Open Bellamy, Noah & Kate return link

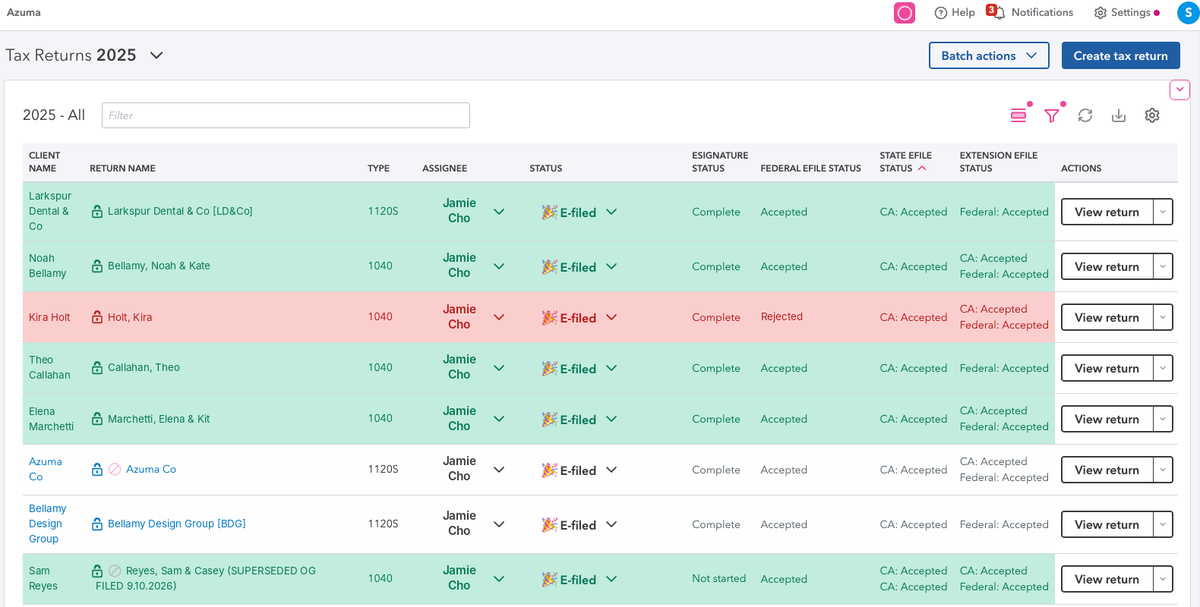coord(159,266)
